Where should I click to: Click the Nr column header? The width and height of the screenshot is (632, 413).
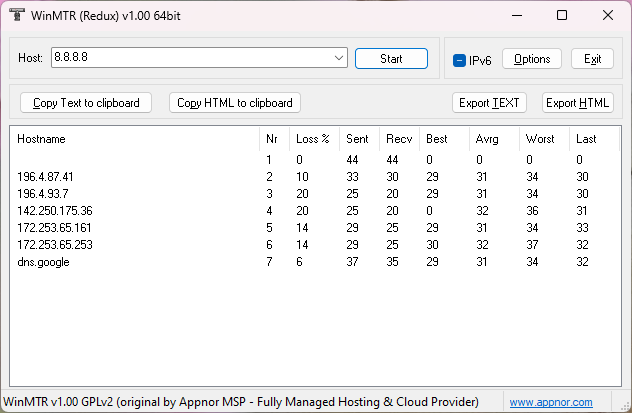[274, 139]
